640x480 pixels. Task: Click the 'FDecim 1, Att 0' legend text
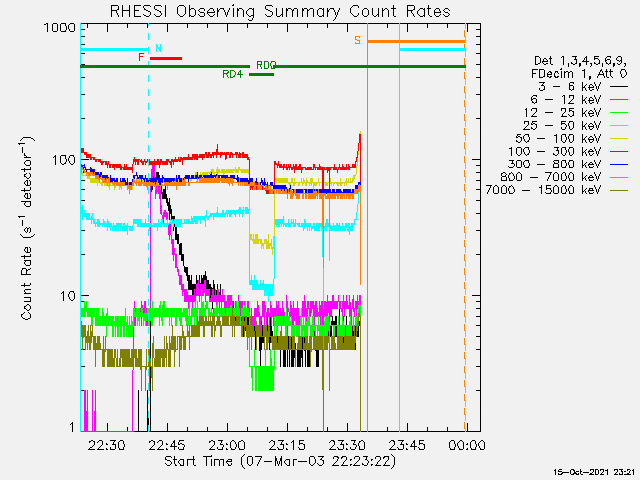pos(579,74)
